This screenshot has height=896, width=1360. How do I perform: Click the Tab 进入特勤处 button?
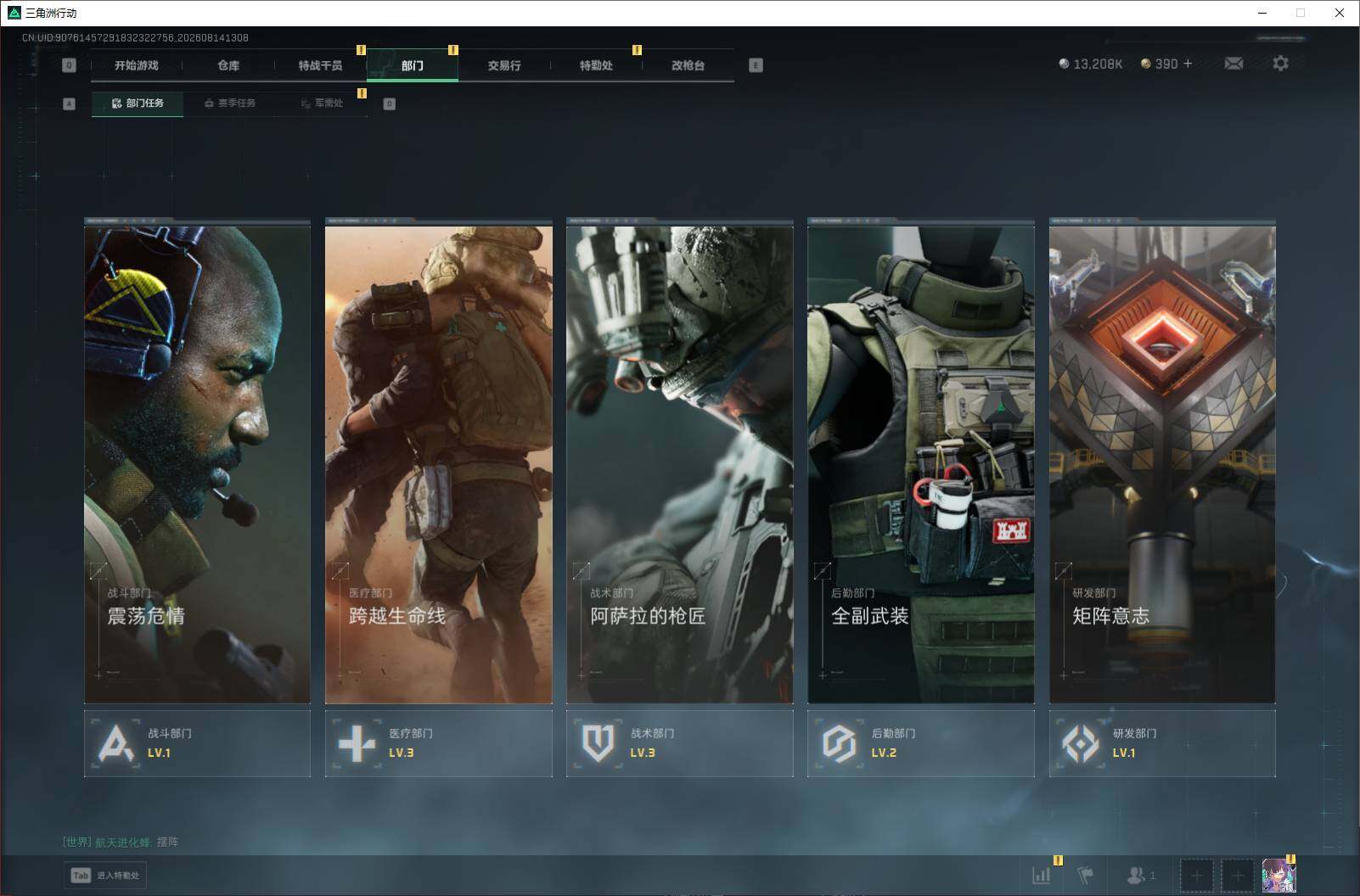coord(105,876)
